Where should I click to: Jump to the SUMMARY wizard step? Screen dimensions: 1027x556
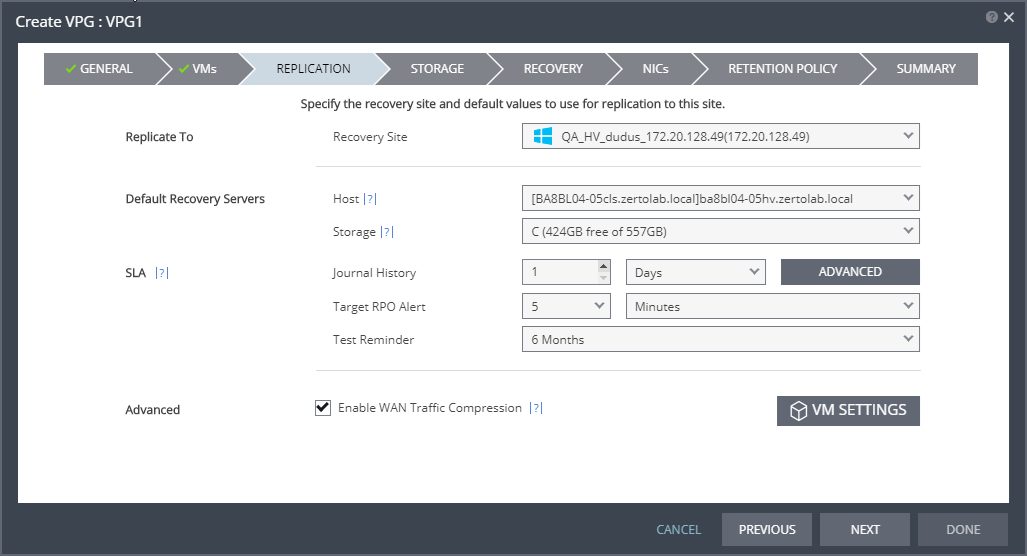click(x=925, y=69)
